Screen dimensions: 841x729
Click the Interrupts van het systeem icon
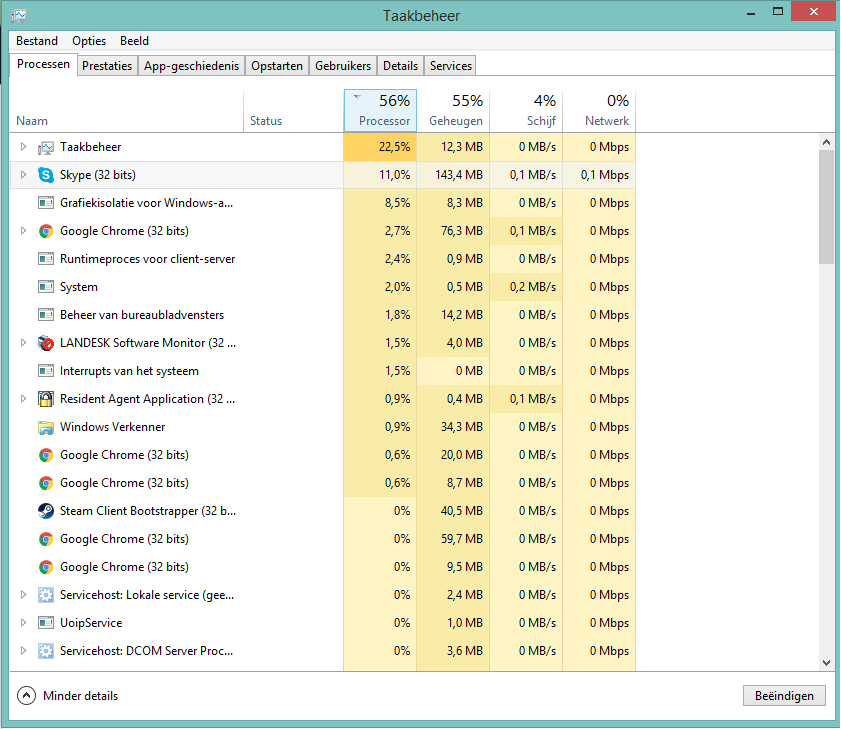46,371
